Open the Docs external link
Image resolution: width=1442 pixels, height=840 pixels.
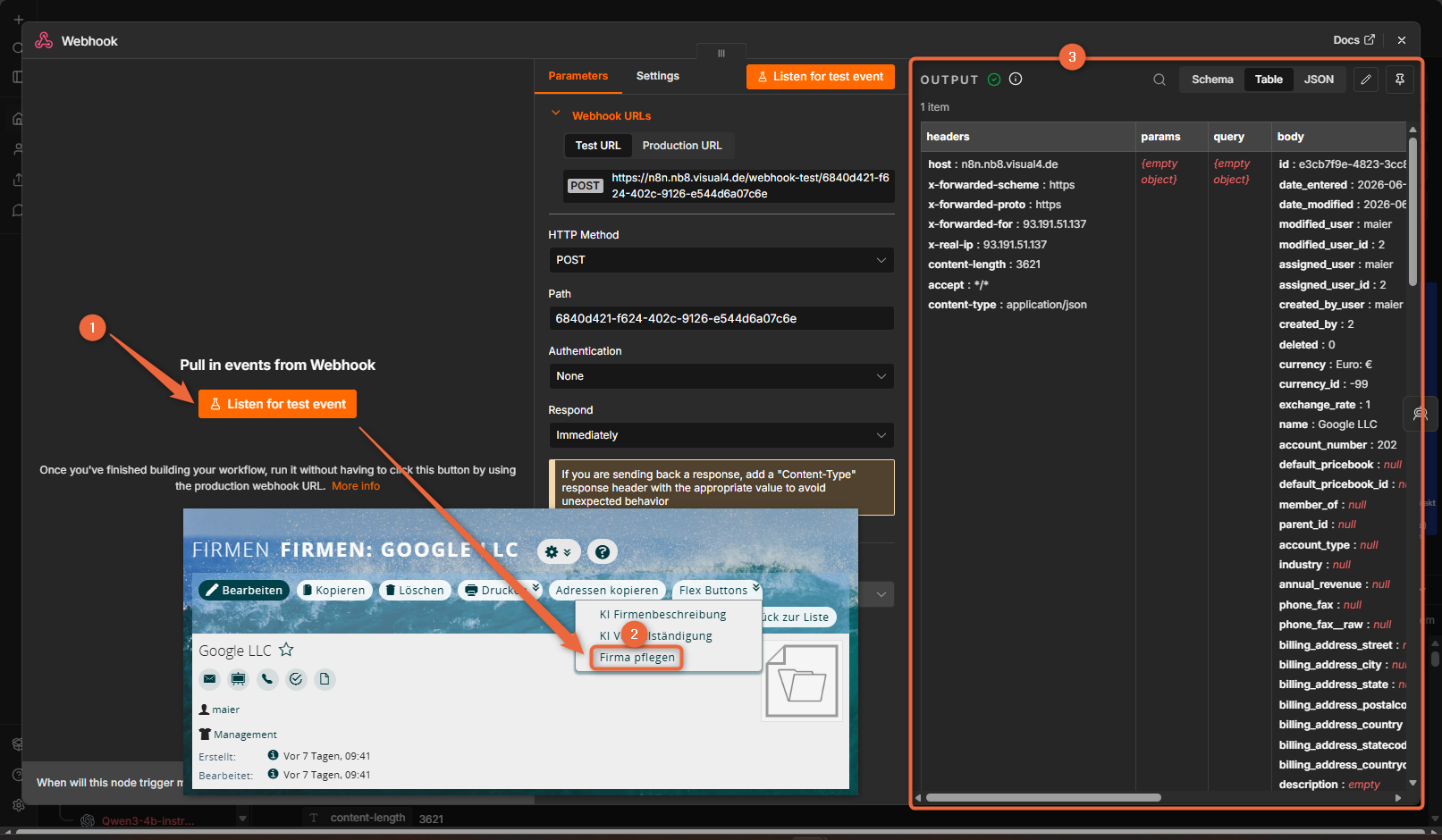(1353, 40)
